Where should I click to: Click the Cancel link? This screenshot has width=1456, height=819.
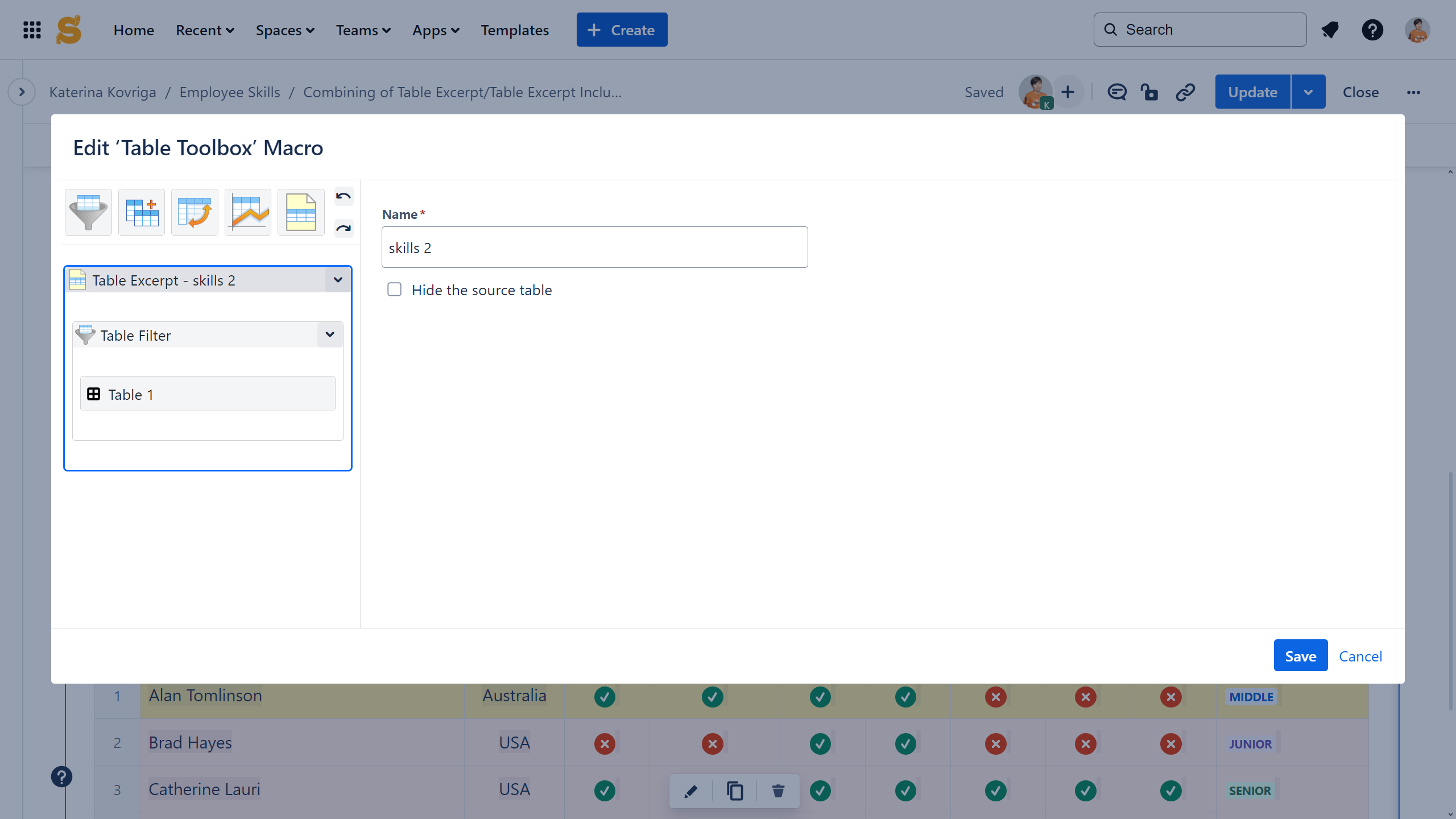point(1360,656)
